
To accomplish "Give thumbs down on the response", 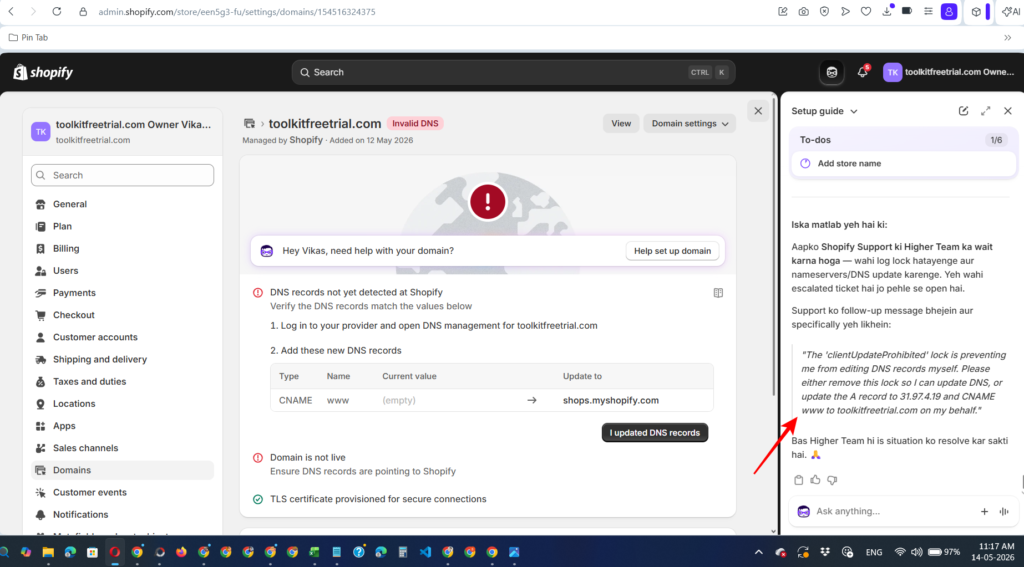I will 832,480.
